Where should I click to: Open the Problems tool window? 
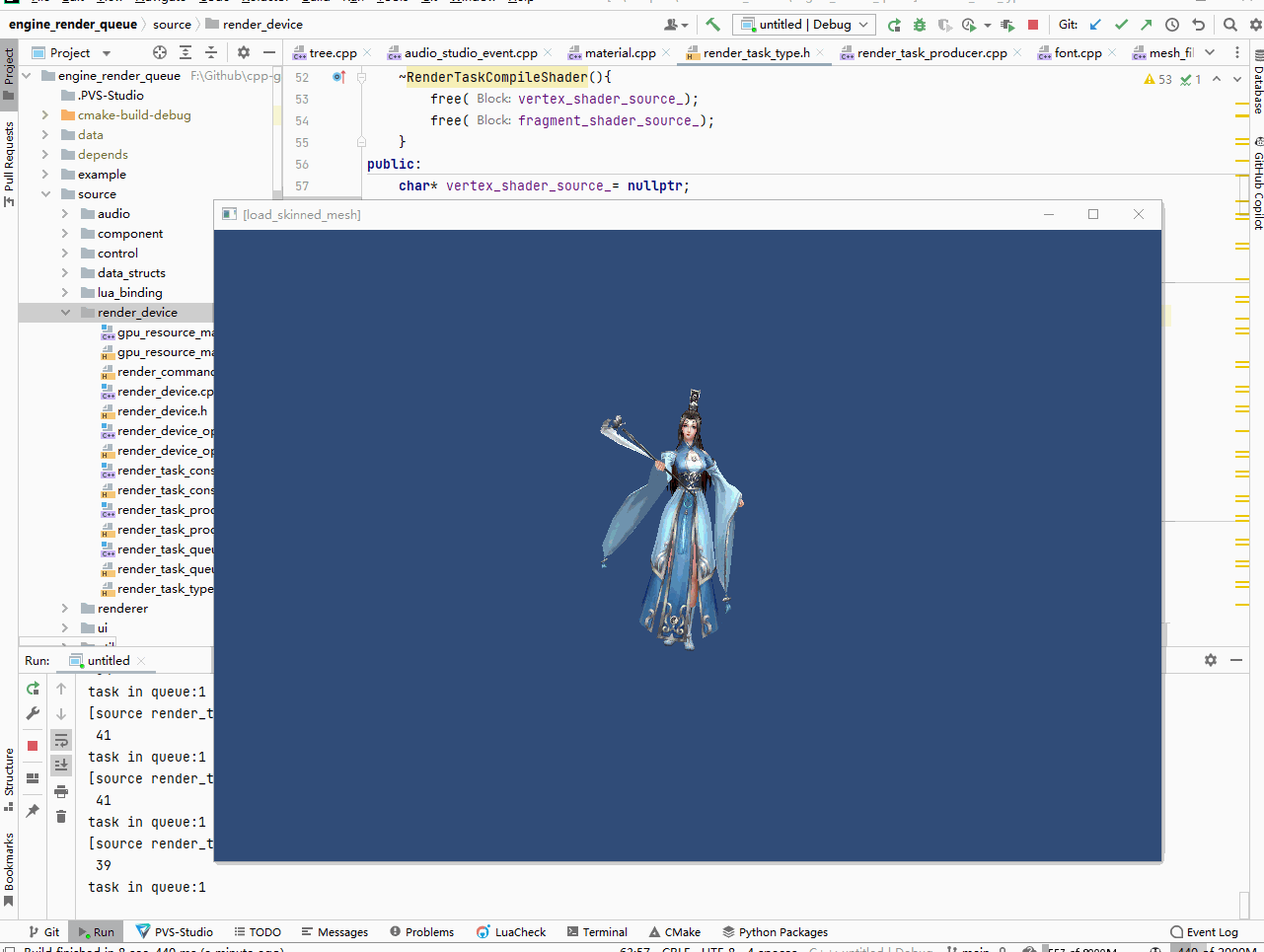point(421,932)
